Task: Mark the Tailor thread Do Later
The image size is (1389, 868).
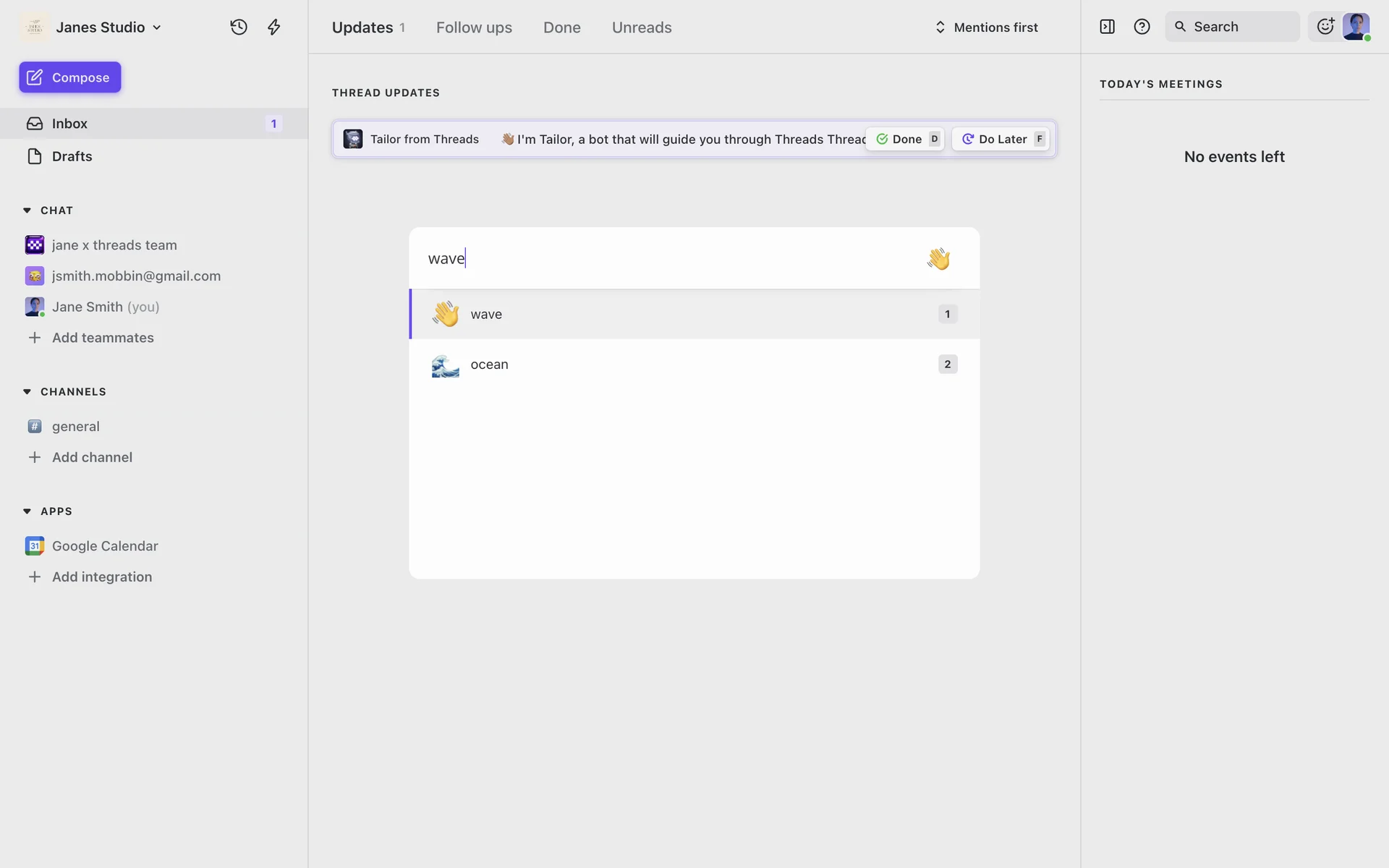Action: pyautogui.click(x=1001, y=139)
